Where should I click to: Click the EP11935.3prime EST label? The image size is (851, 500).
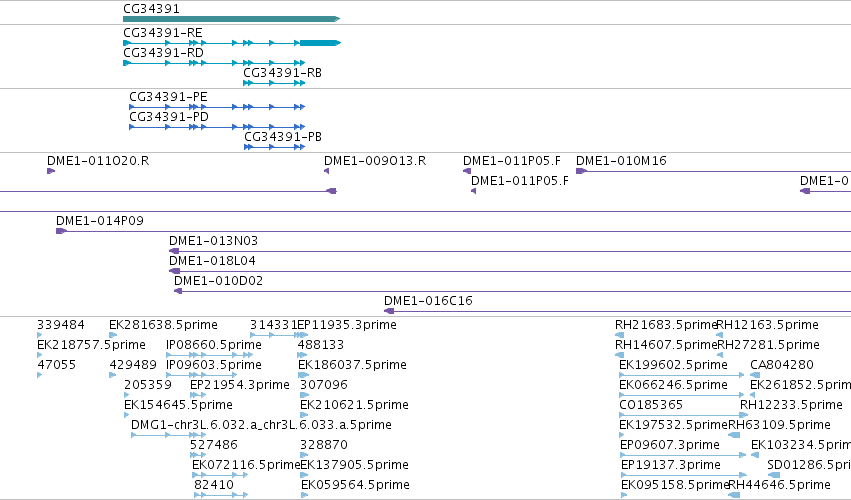(x=347, y=325)
